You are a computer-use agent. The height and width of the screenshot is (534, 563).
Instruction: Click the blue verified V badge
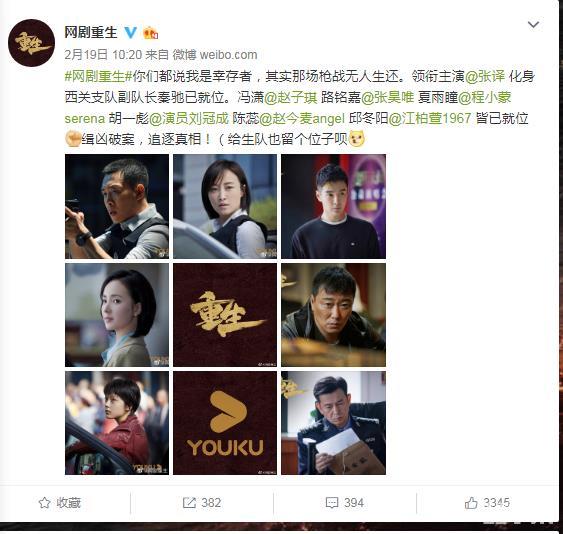[x=130, y=33]
